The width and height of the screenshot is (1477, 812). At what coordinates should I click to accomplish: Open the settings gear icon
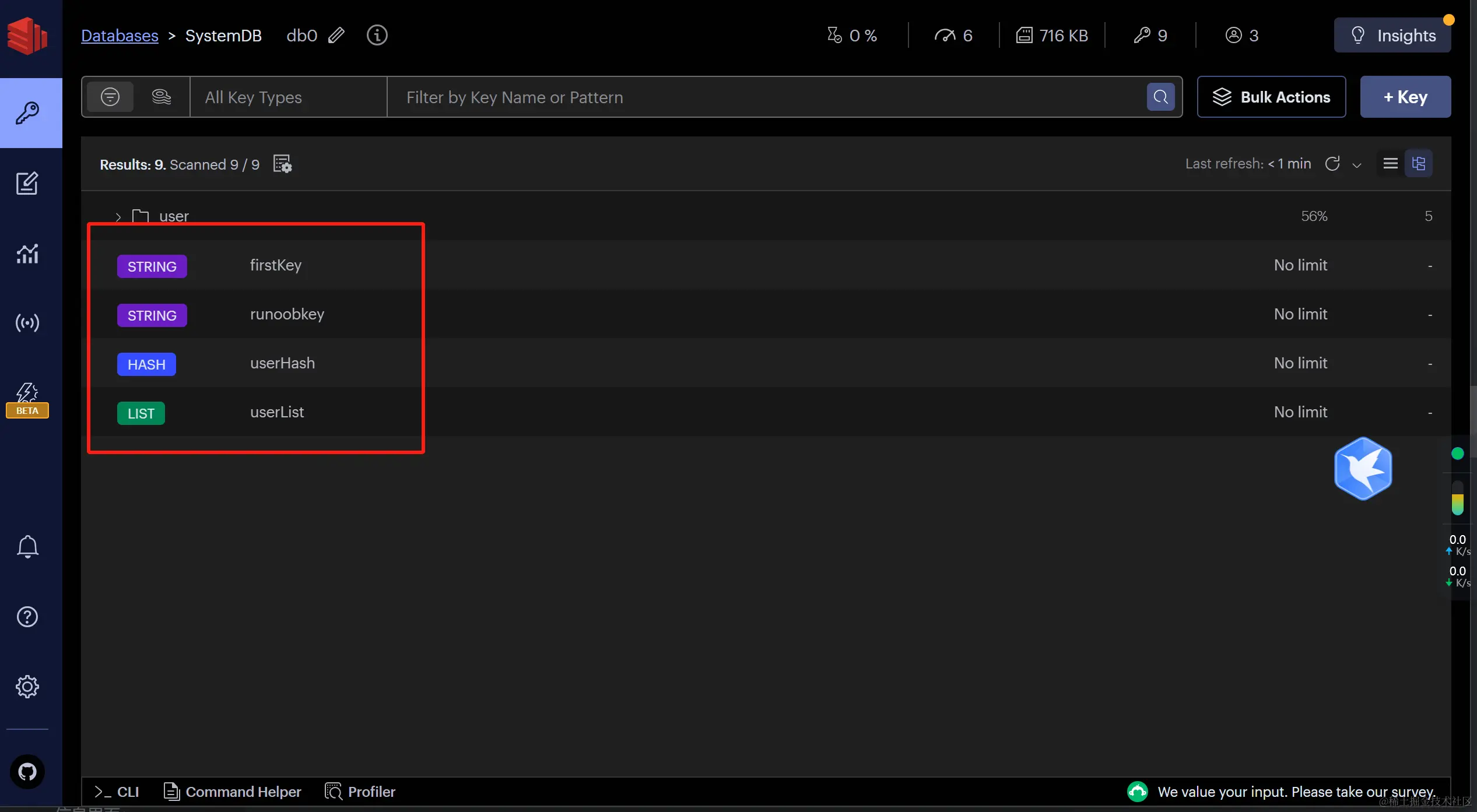point(27,687)
